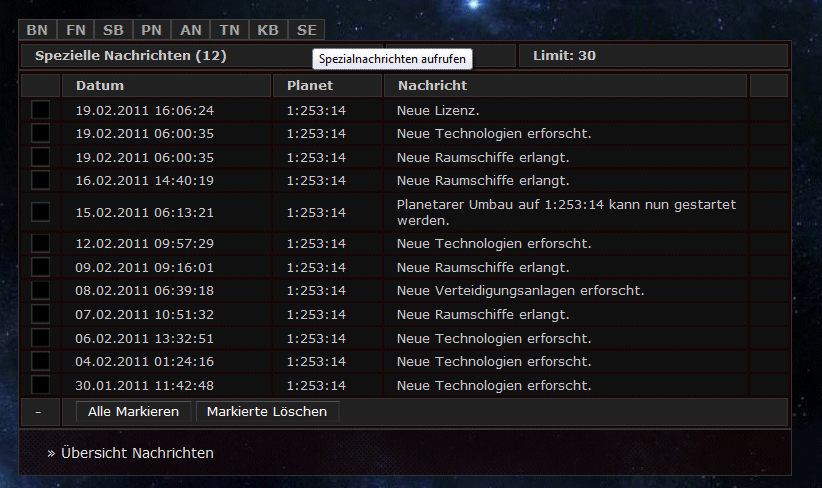Click the Alle Markieren button
The image size is (822, 488).
(133, 411)
